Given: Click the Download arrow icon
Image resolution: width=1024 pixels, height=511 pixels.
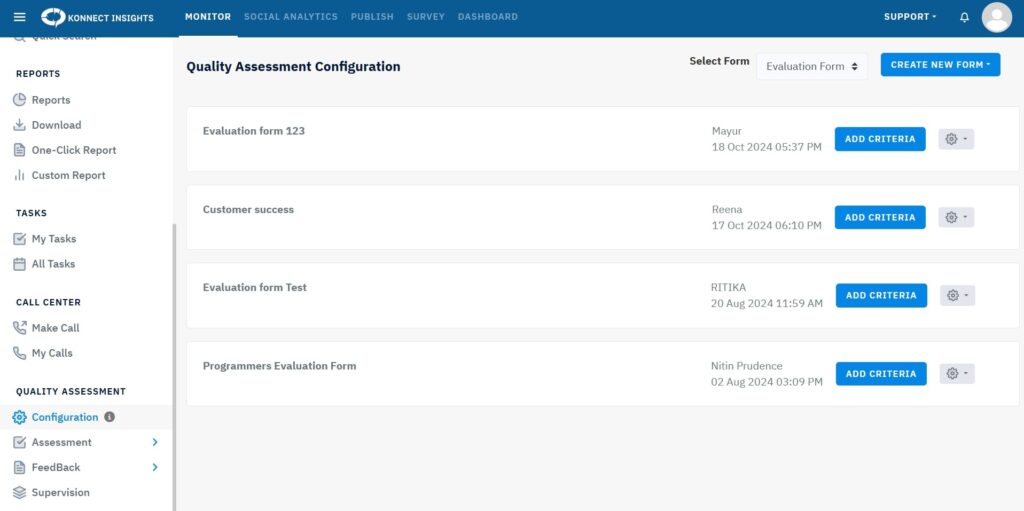Looking at the screenshot, I should tap(20, 125).
